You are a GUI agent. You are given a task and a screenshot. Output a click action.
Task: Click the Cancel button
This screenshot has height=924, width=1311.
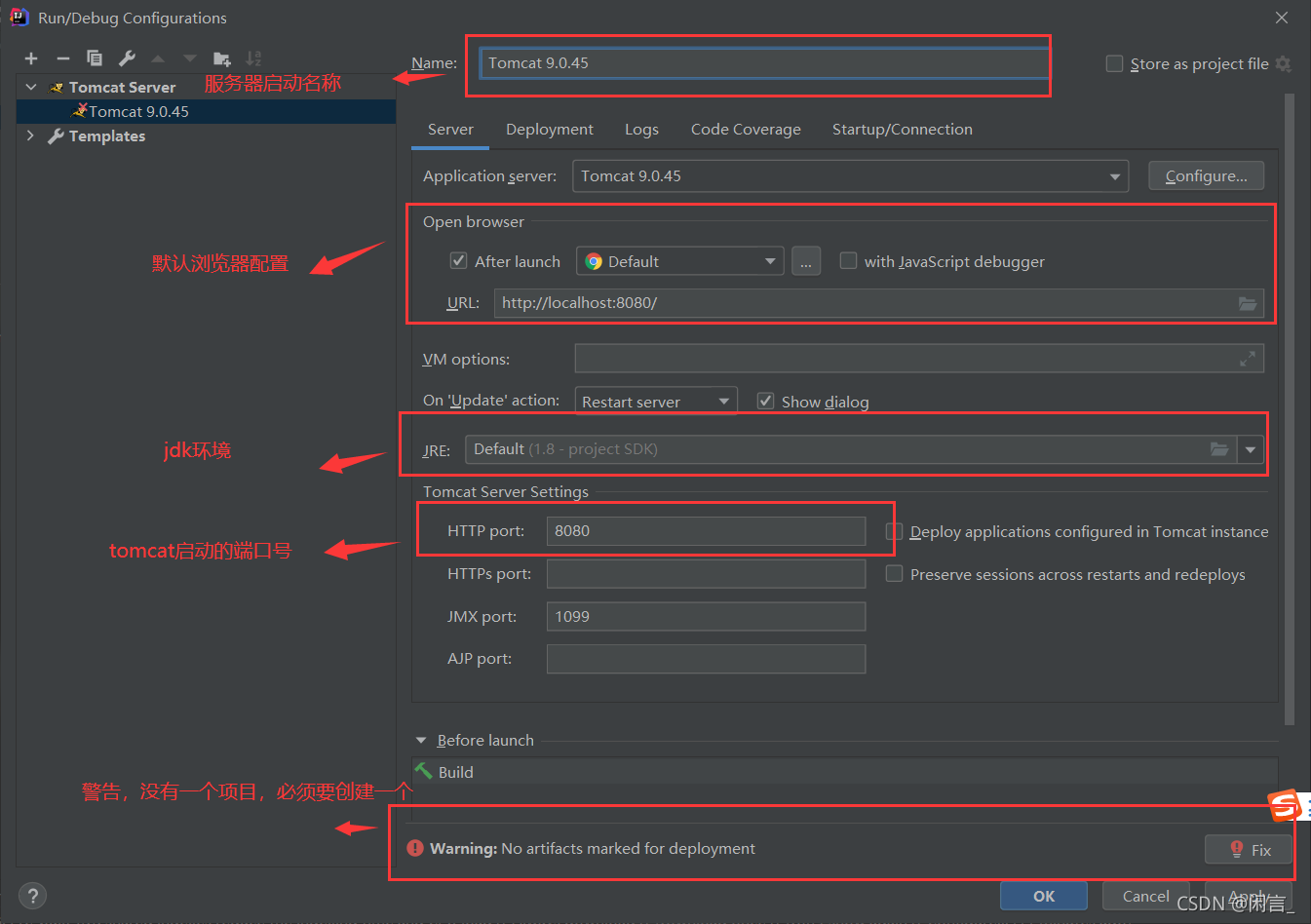click(x=1145, y=896)
